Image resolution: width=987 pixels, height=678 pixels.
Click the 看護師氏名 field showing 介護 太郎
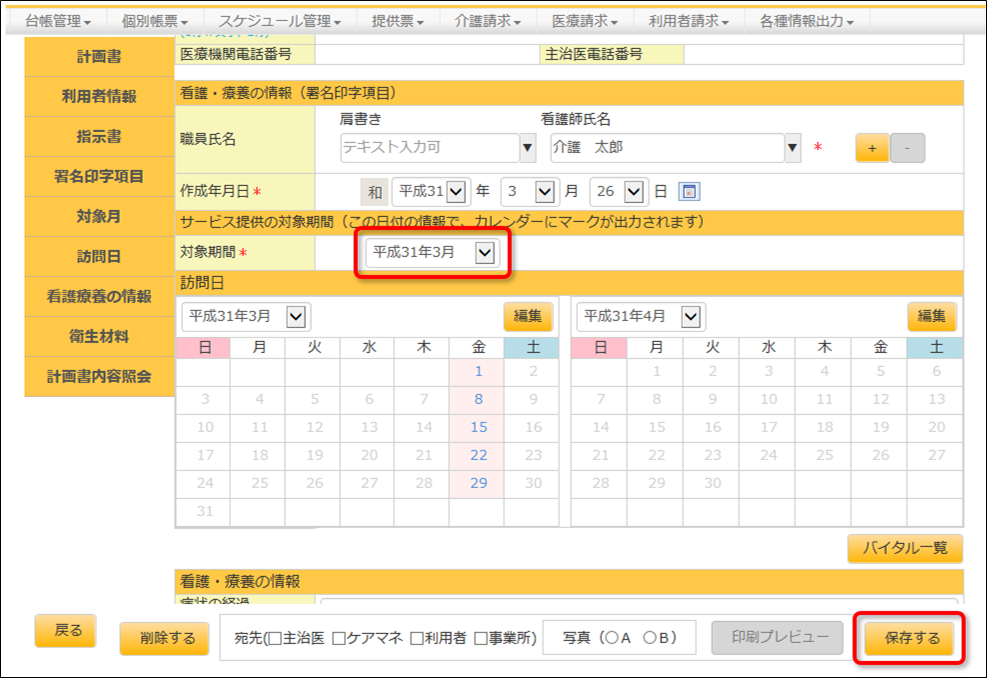pyautogui.click(x=667, y=148)
